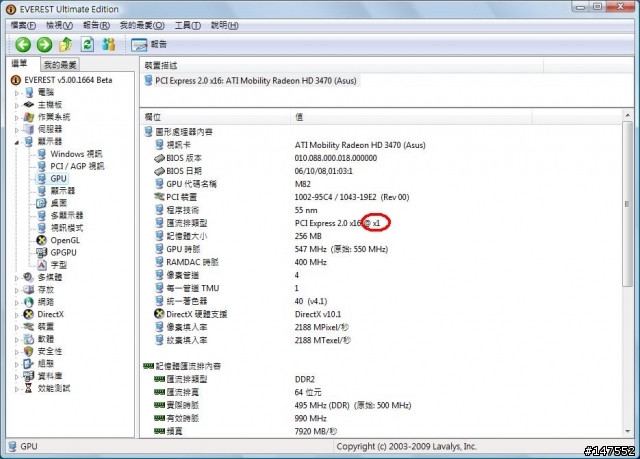The height and width of the screenshot is (459, 640).
Task: Click the 記憶體匯流排內容 section header
Action: point(182,366)
